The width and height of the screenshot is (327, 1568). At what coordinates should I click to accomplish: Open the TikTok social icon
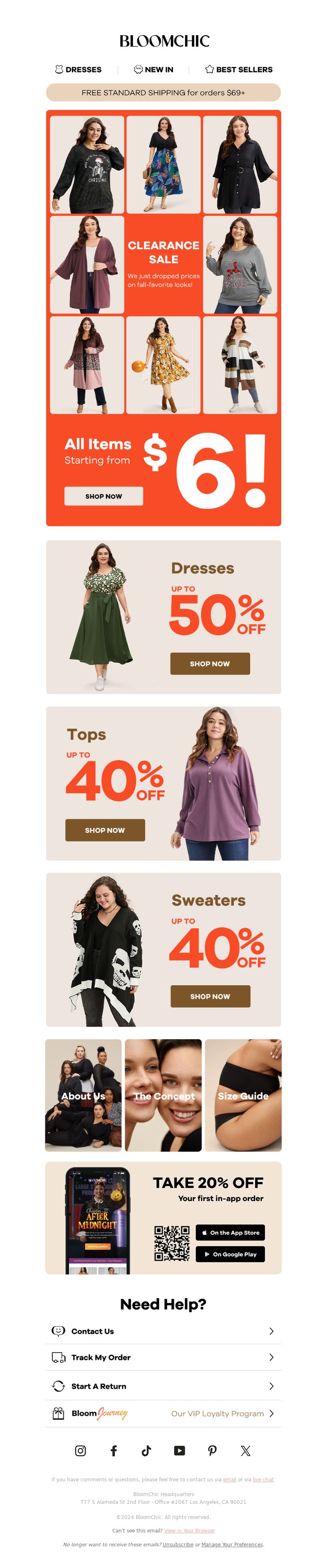[x=146, y=1451]
